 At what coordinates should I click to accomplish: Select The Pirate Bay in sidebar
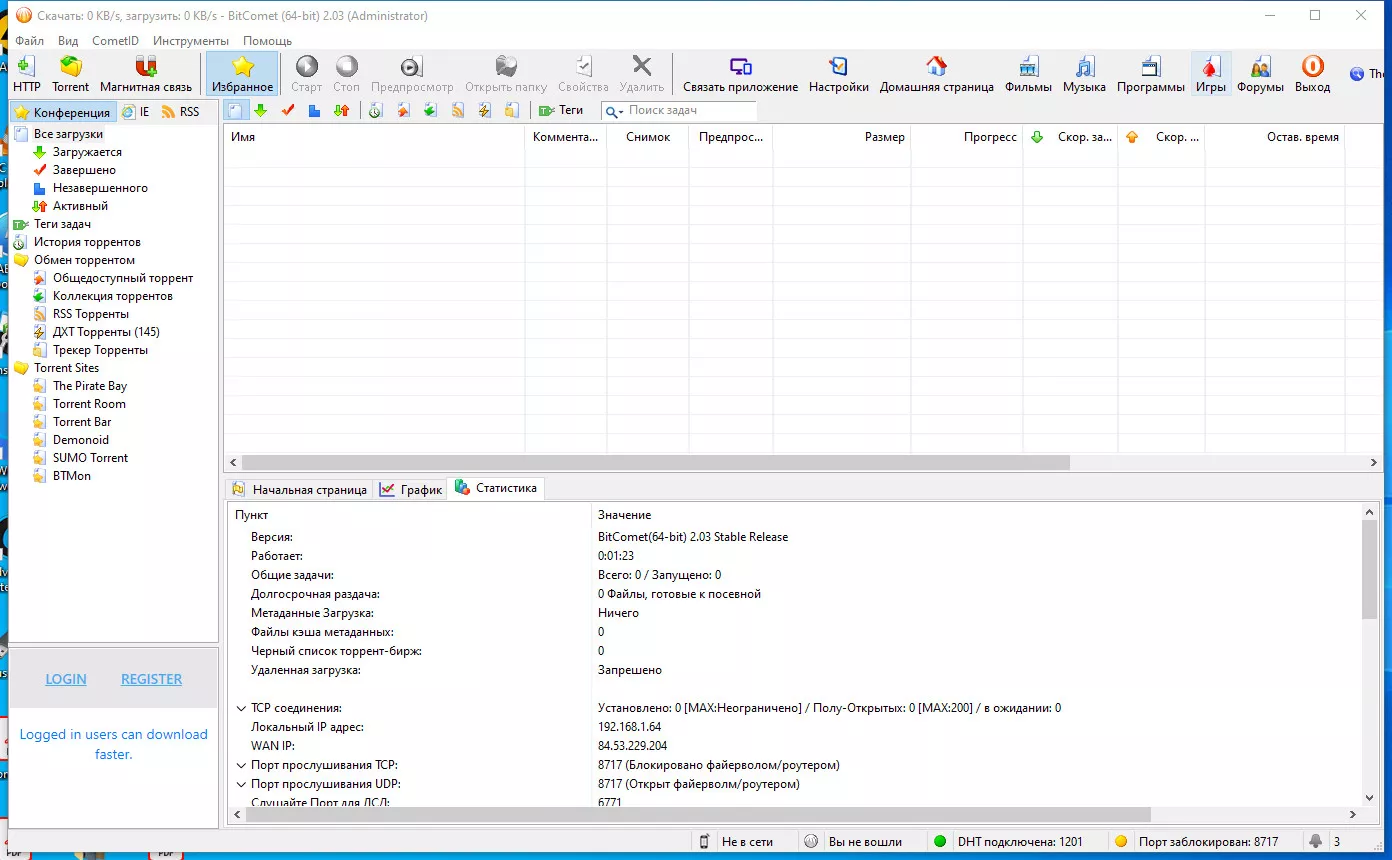(x=89, y=386)
